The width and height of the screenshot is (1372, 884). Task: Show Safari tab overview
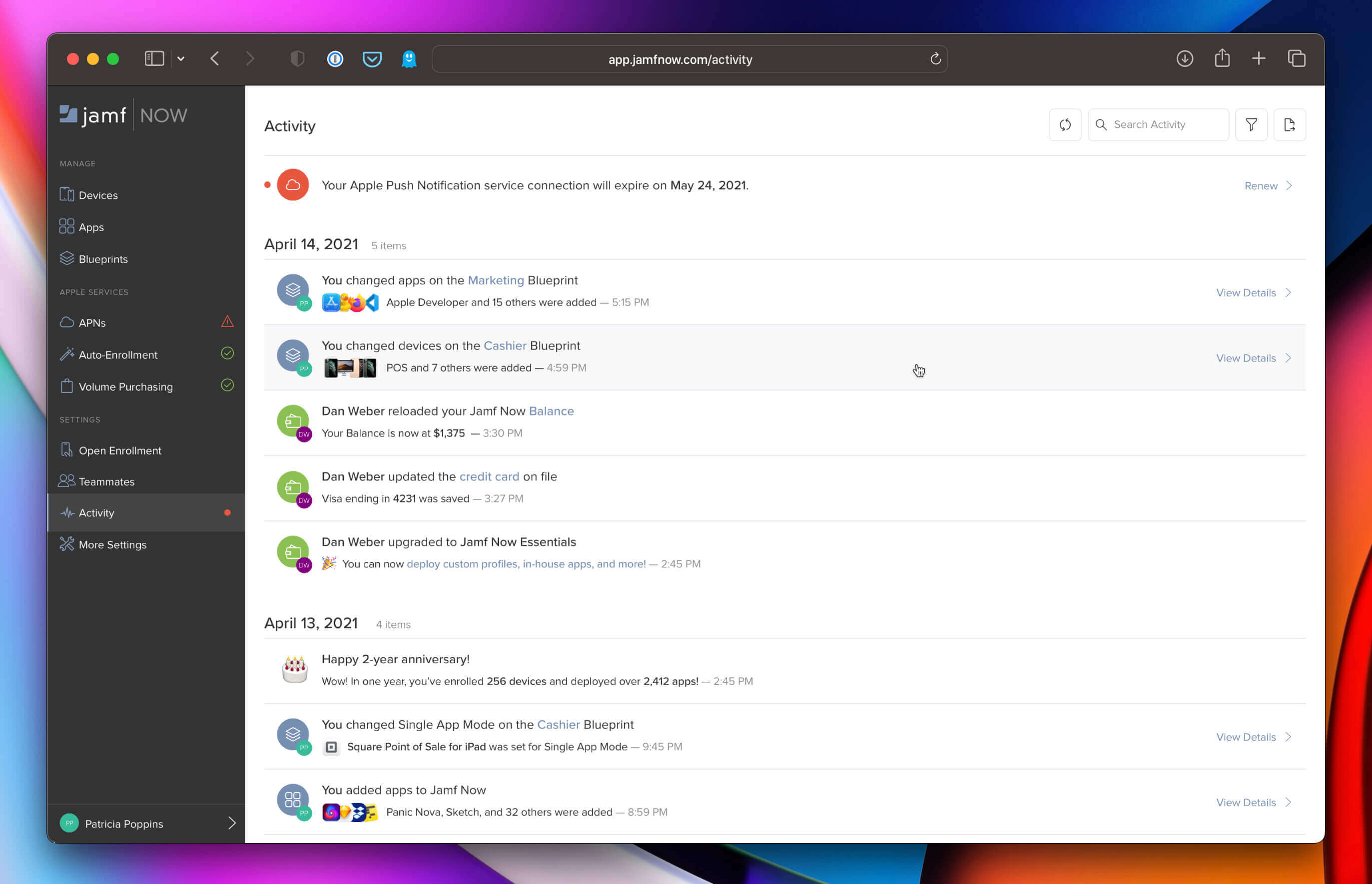(x=1297, y=58)
